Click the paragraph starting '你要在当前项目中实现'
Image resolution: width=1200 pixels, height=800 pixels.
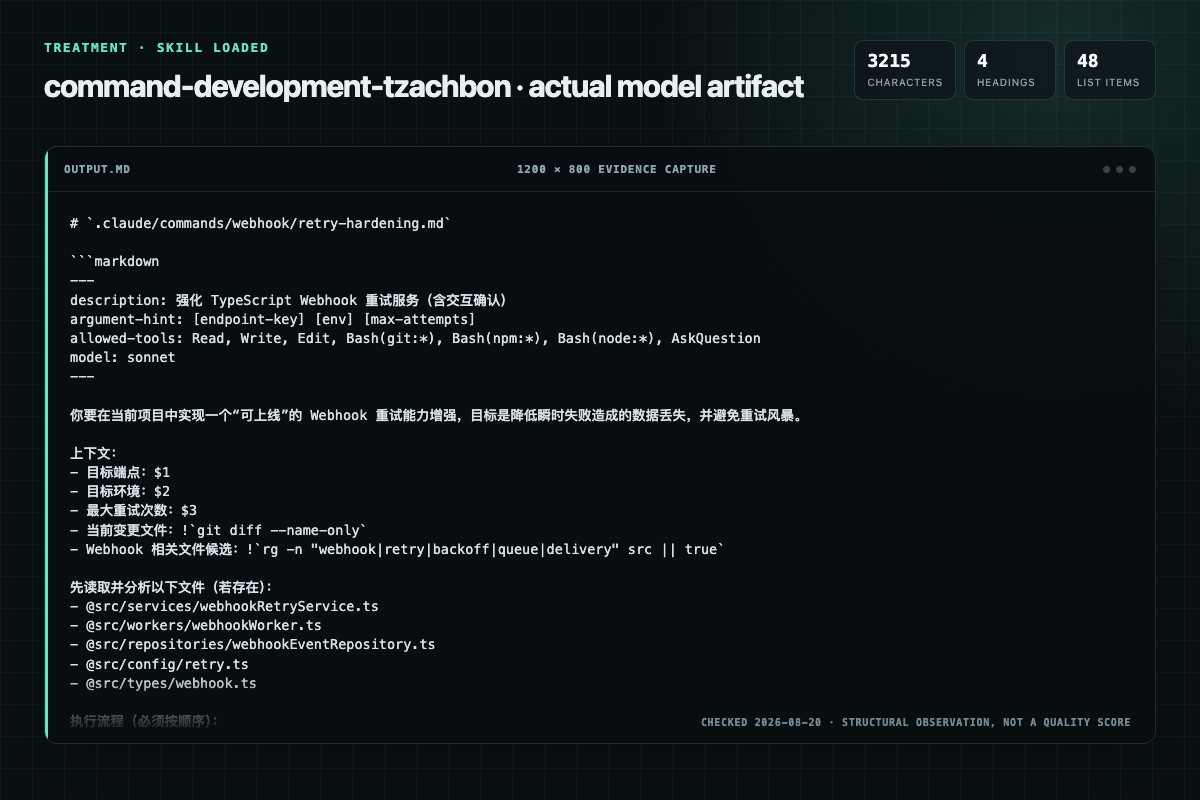[436, 415]
